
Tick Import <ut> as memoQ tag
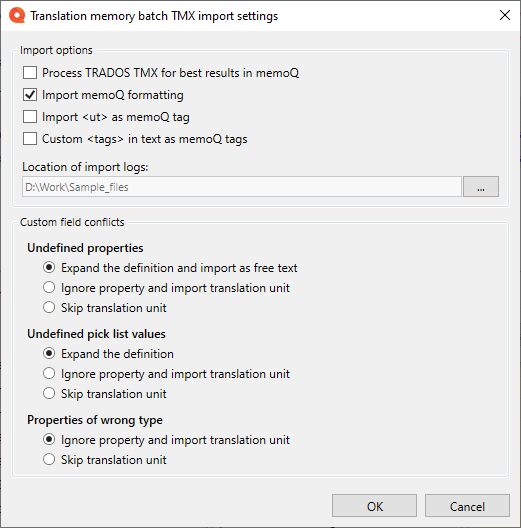tap(30, 117)
